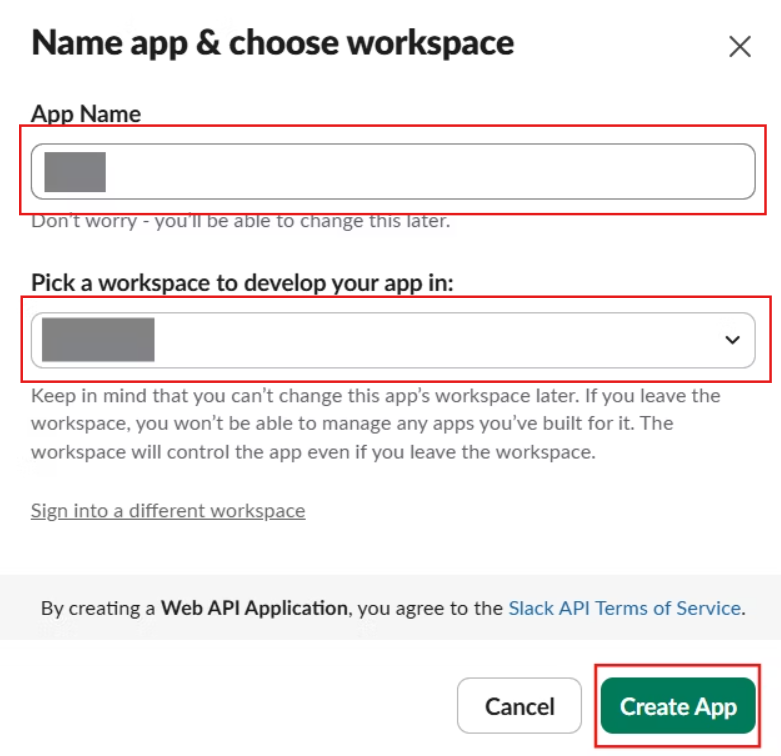Click the 'Web API Application' bold text
The height and width of the screenshot is (756, 781).
254,608
